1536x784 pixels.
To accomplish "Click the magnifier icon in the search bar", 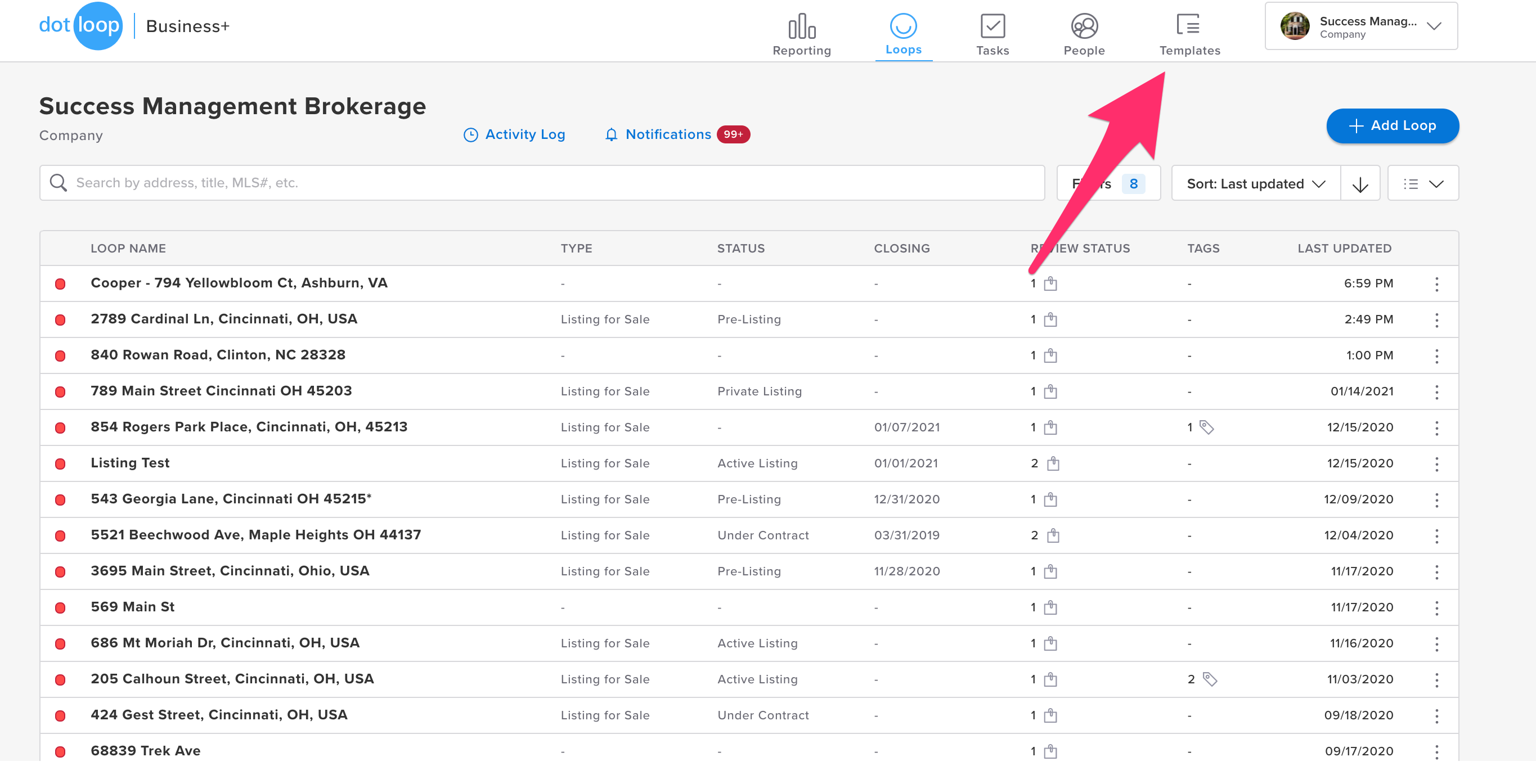I will tap(59, 182).
